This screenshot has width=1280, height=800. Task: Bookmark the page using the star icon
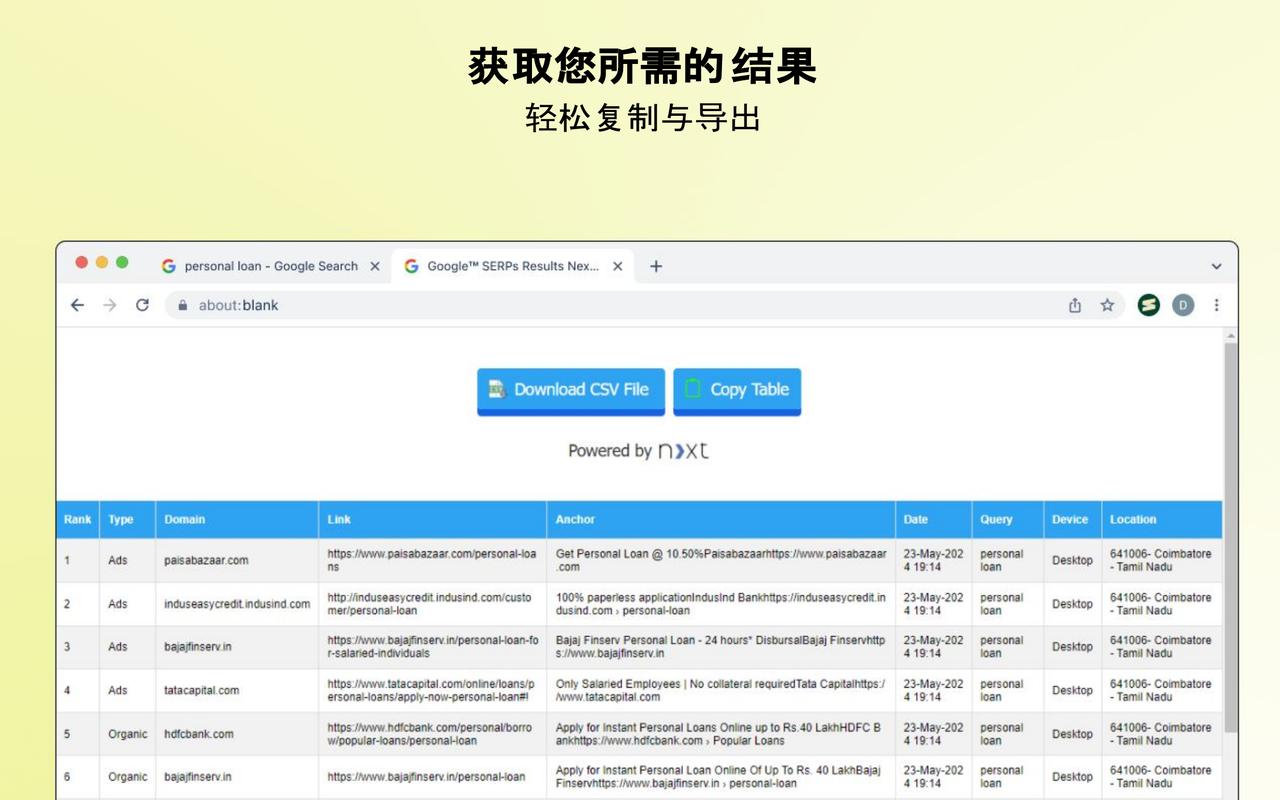click(x=1107, y=305)
